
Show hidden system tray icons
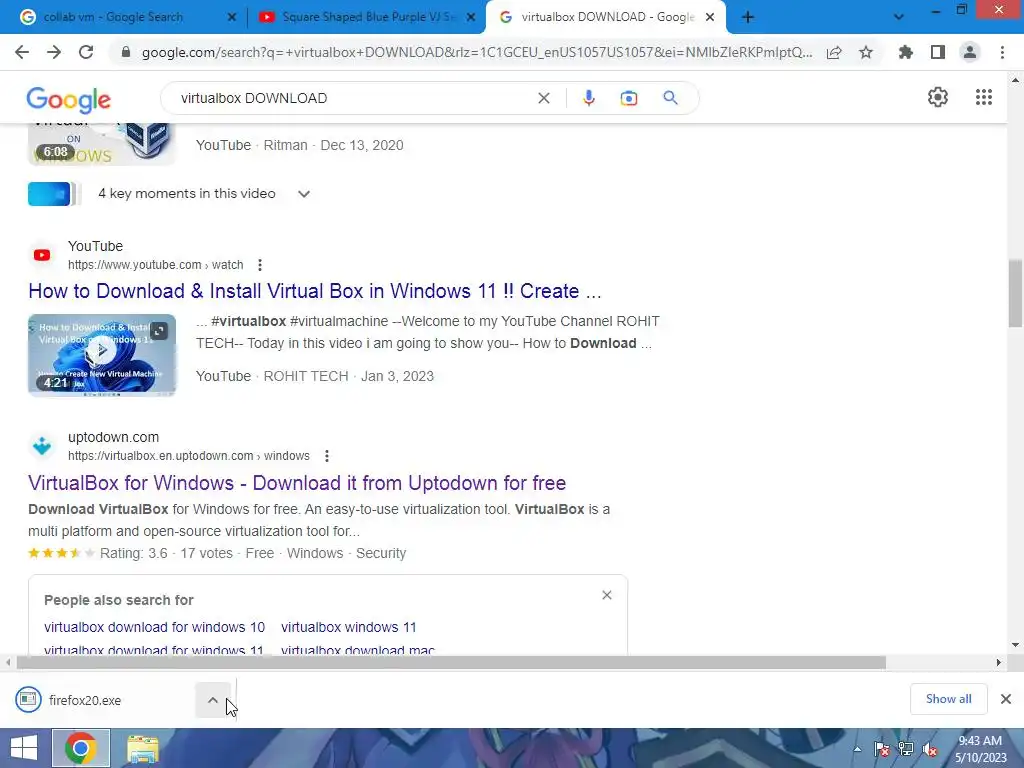857,750
